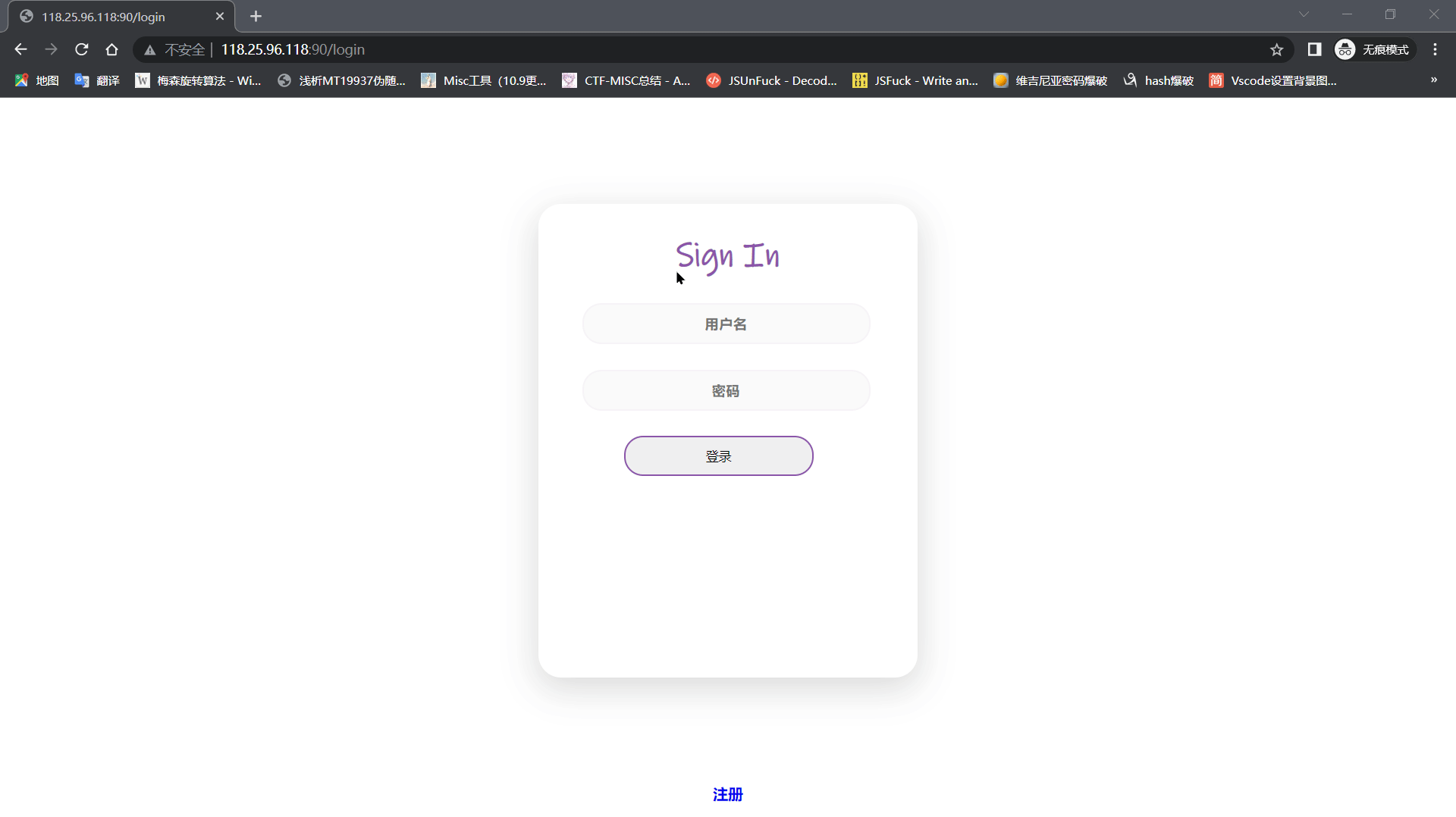Open the Chrome three-dot menu
The width and height of the screenshot is (1456, 817).
point(1435,49)
